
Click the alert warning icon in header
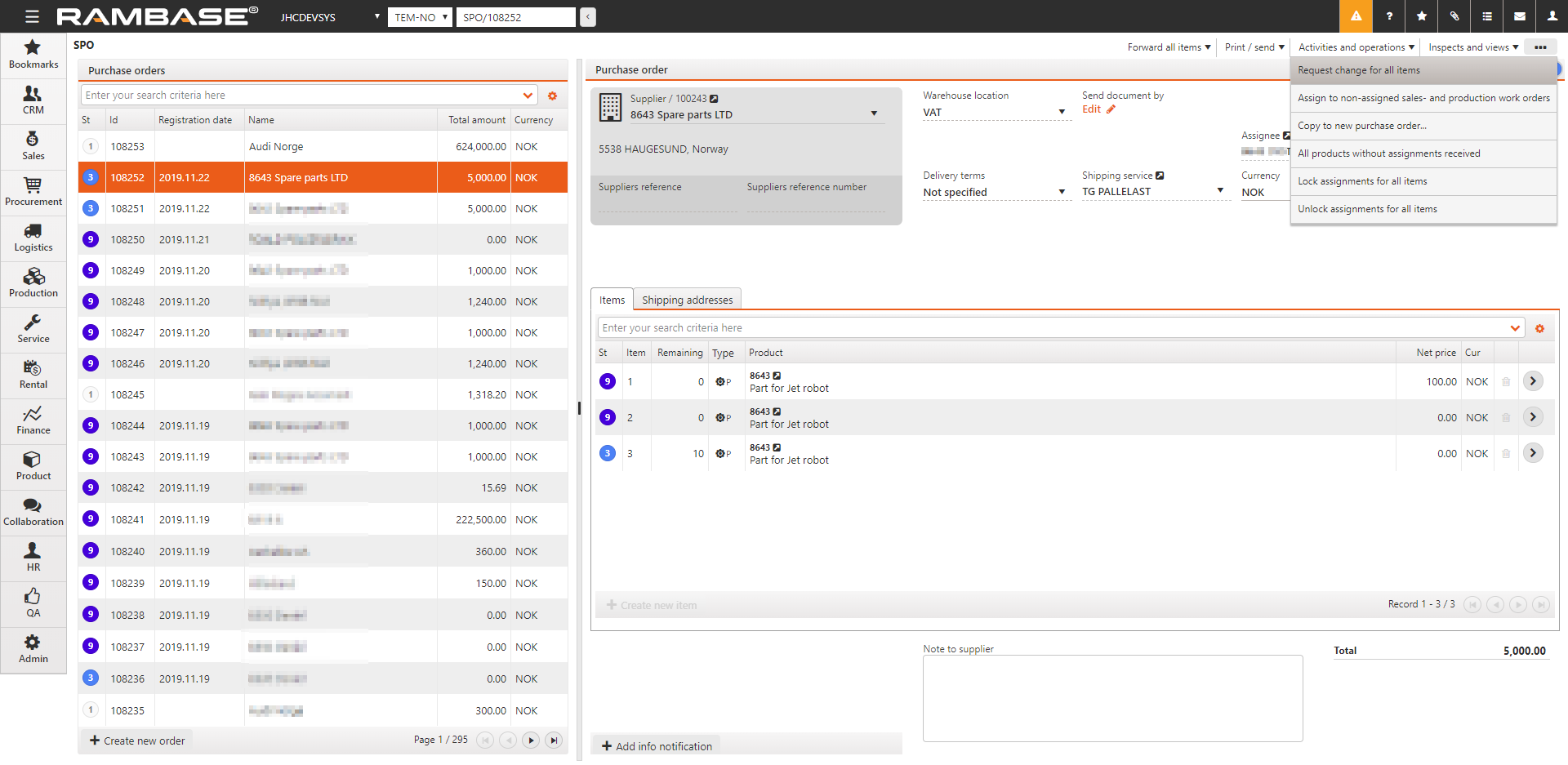pos(1356,16)
